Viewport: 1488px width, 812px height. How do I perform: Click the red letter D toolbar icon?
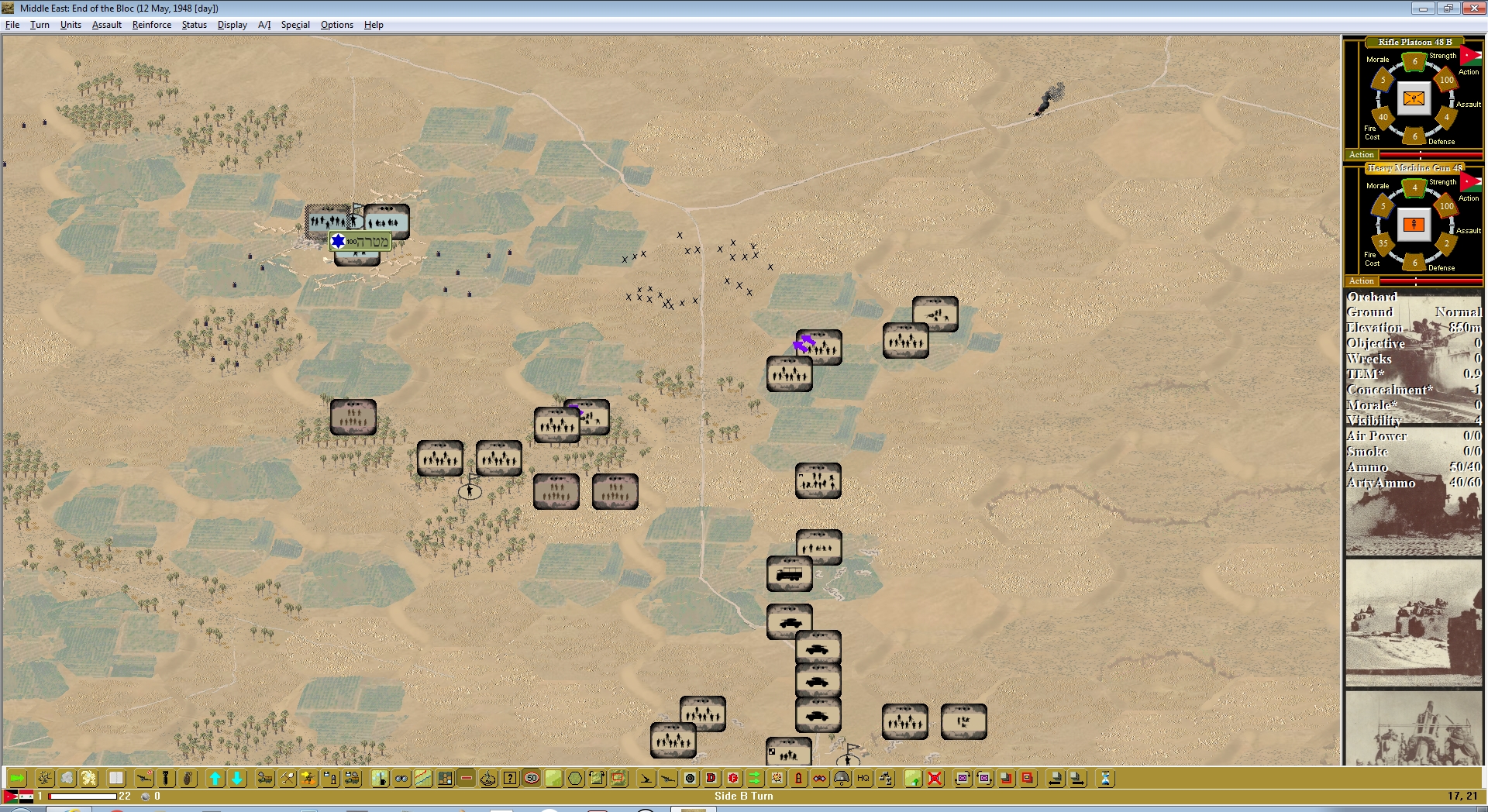point(711,778)
